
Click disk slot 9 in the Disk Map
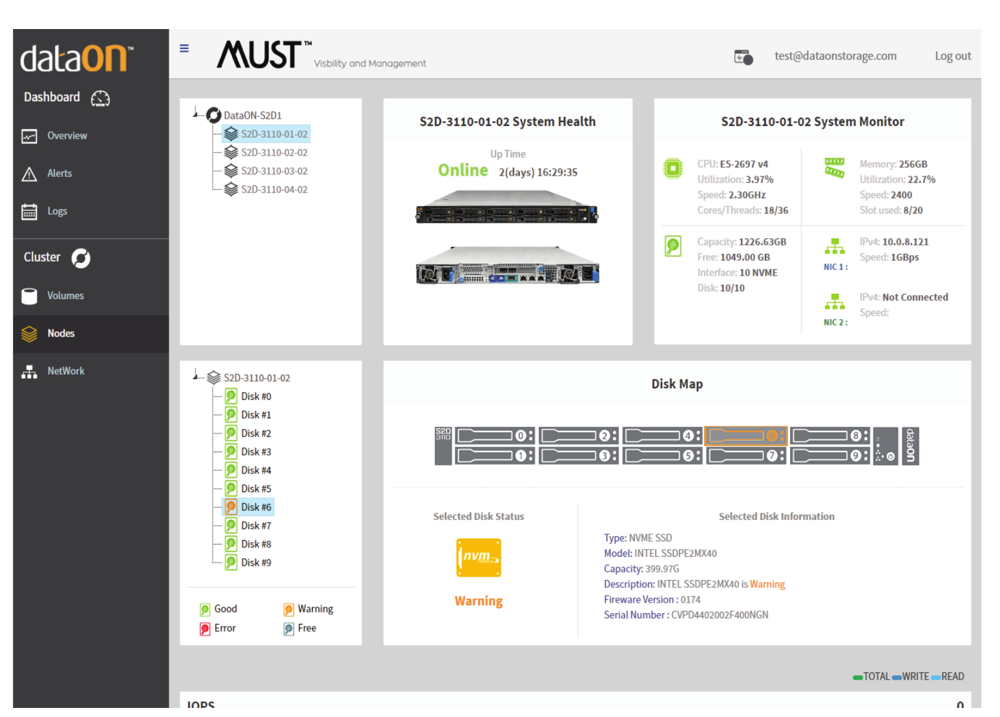(830, 455)
